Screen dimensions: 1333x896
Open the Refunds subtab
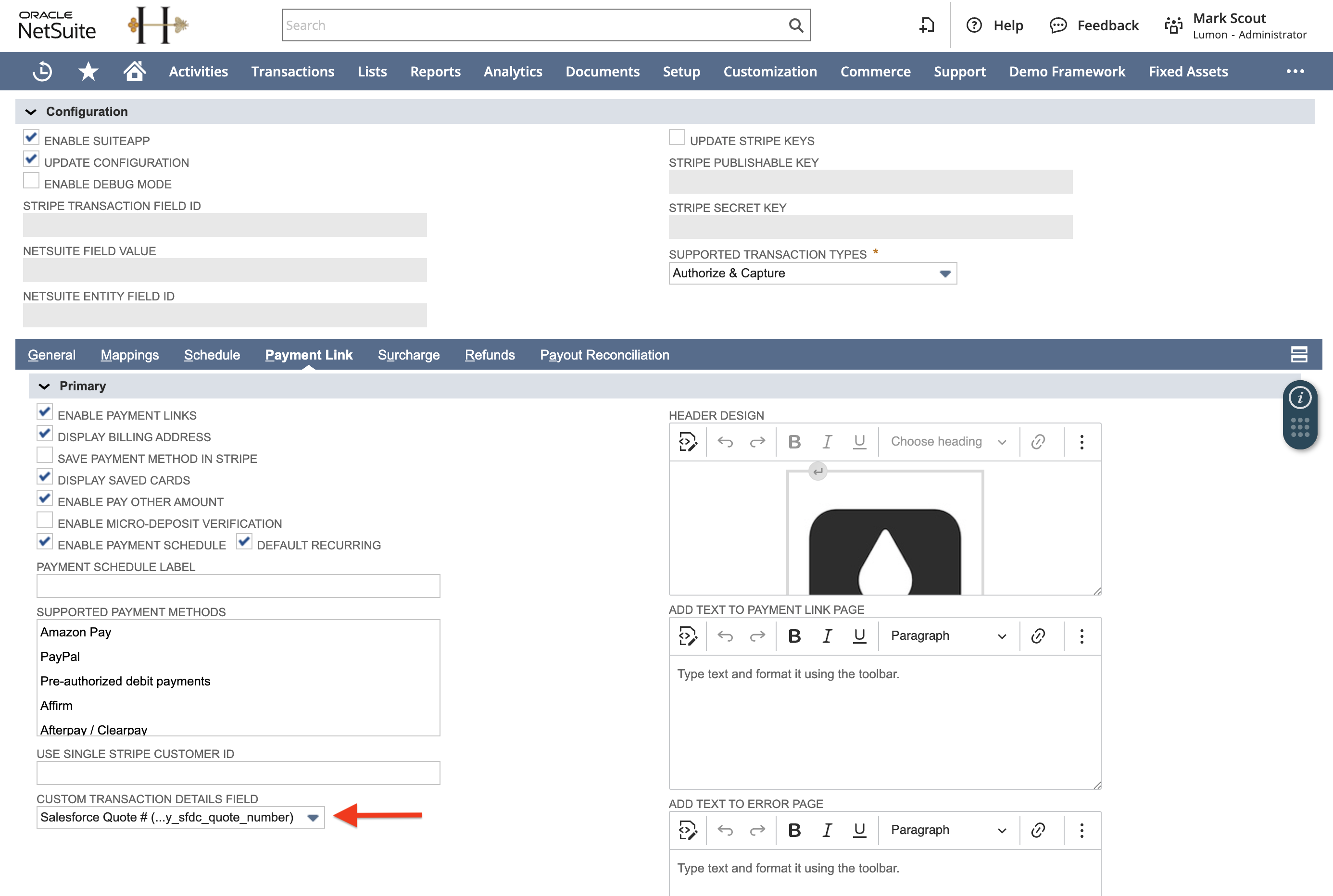tap(490, 355)
